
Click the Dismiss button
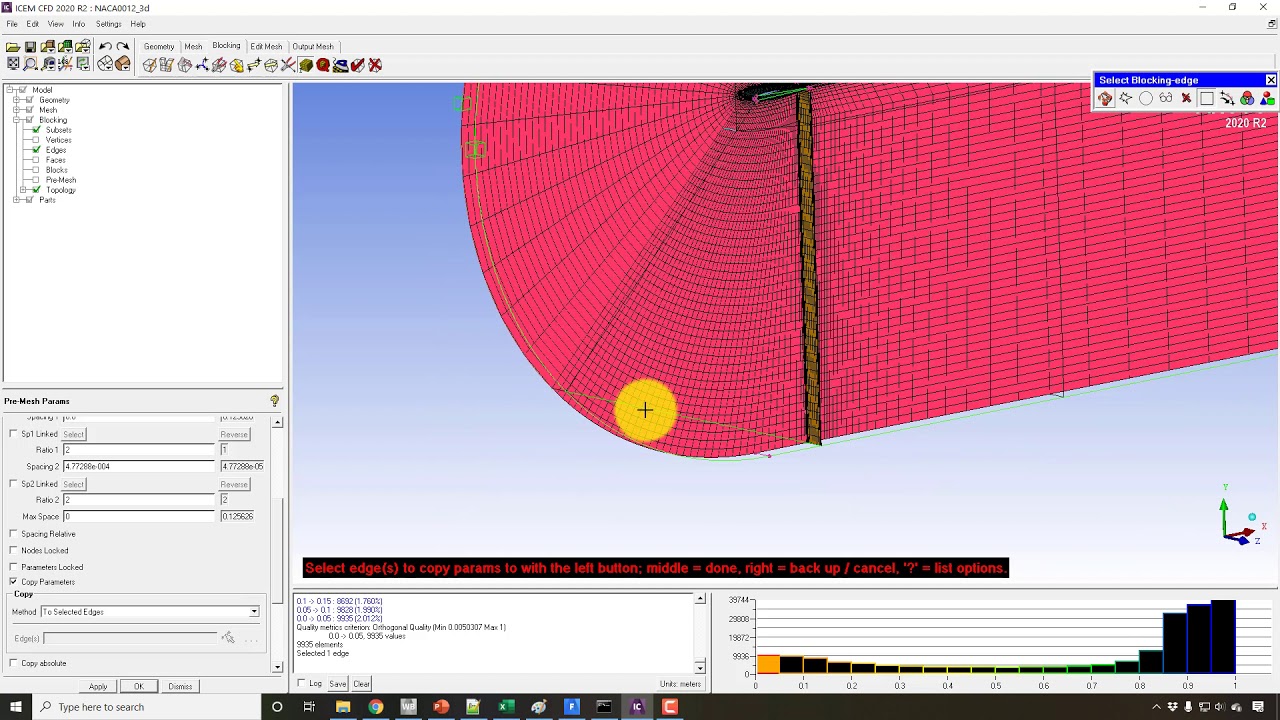click(180, 686)
